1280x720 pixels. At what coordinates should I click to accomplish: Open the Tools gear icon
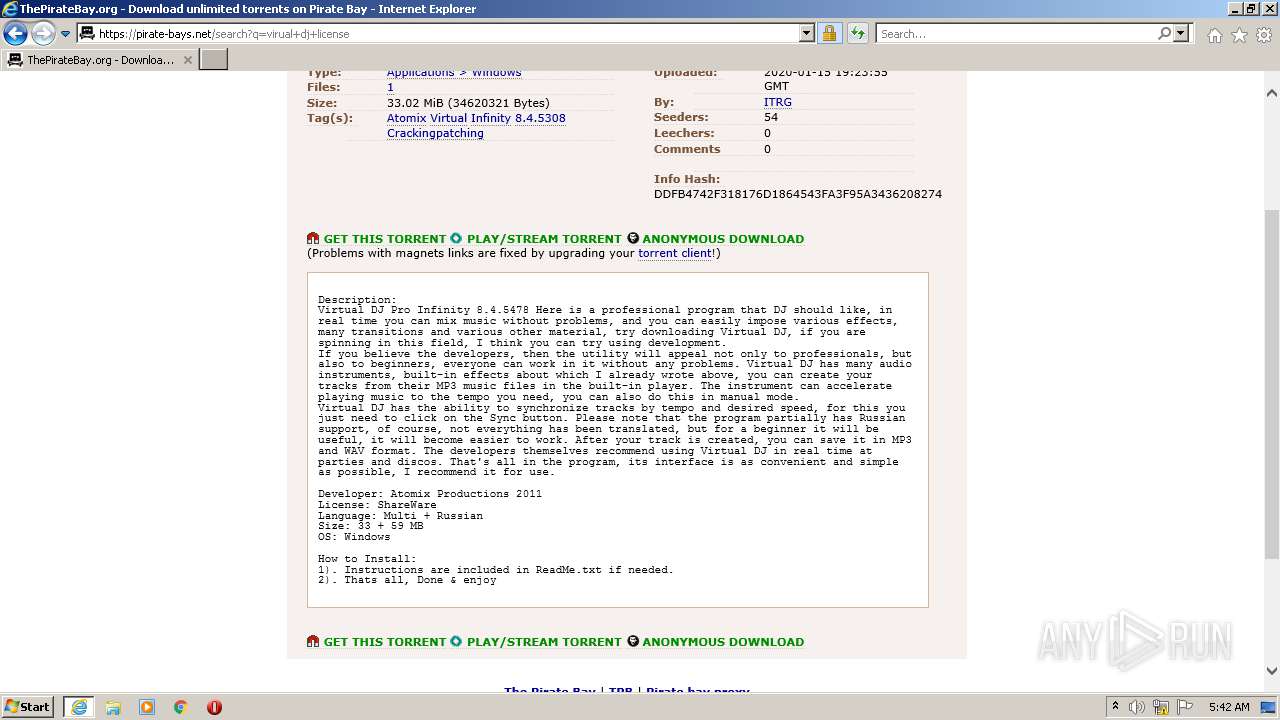tap(1264, 35)
